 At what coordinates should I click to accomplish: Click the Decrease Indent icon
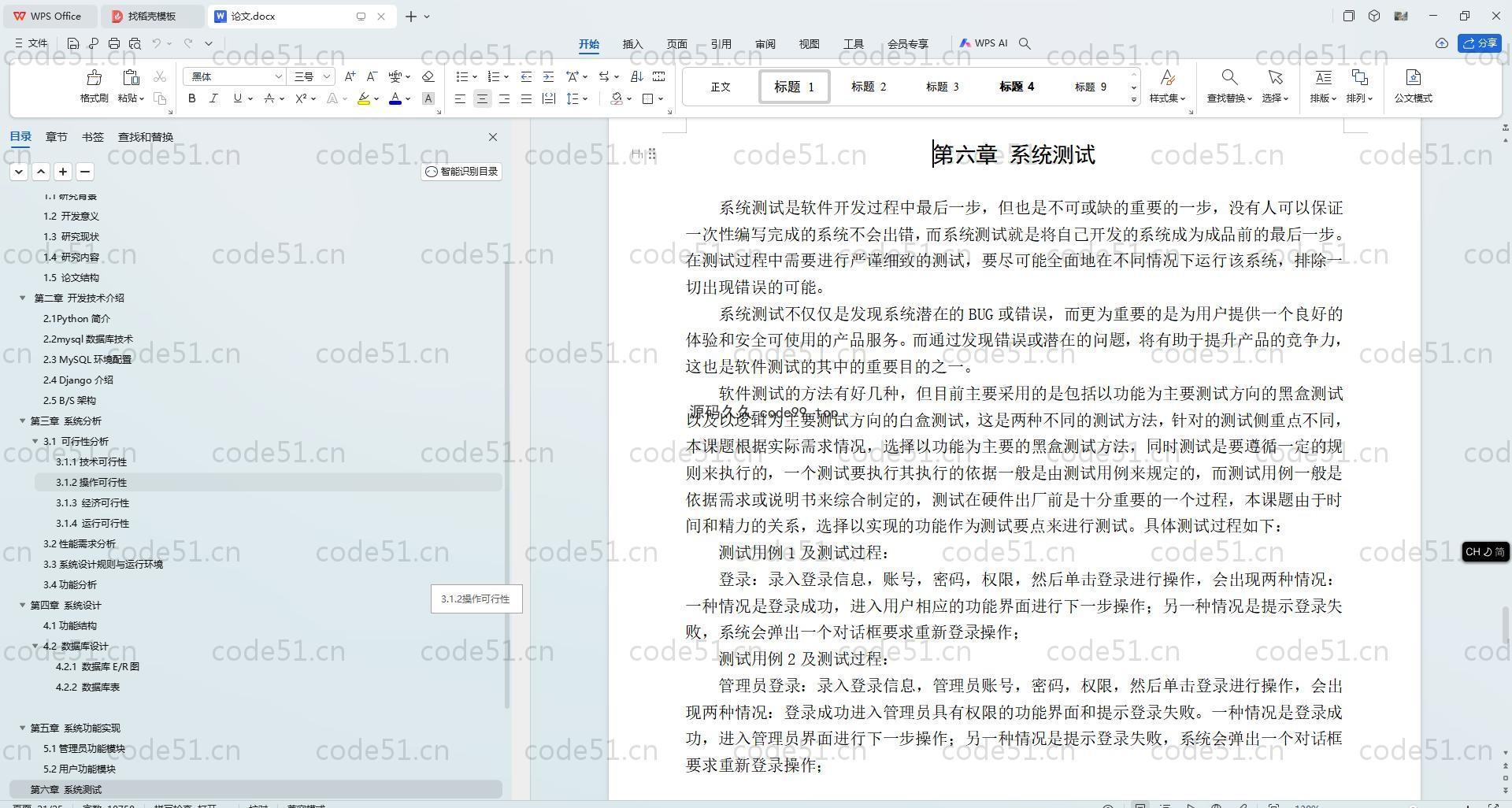pyautogui.click(x=526, y=76)
